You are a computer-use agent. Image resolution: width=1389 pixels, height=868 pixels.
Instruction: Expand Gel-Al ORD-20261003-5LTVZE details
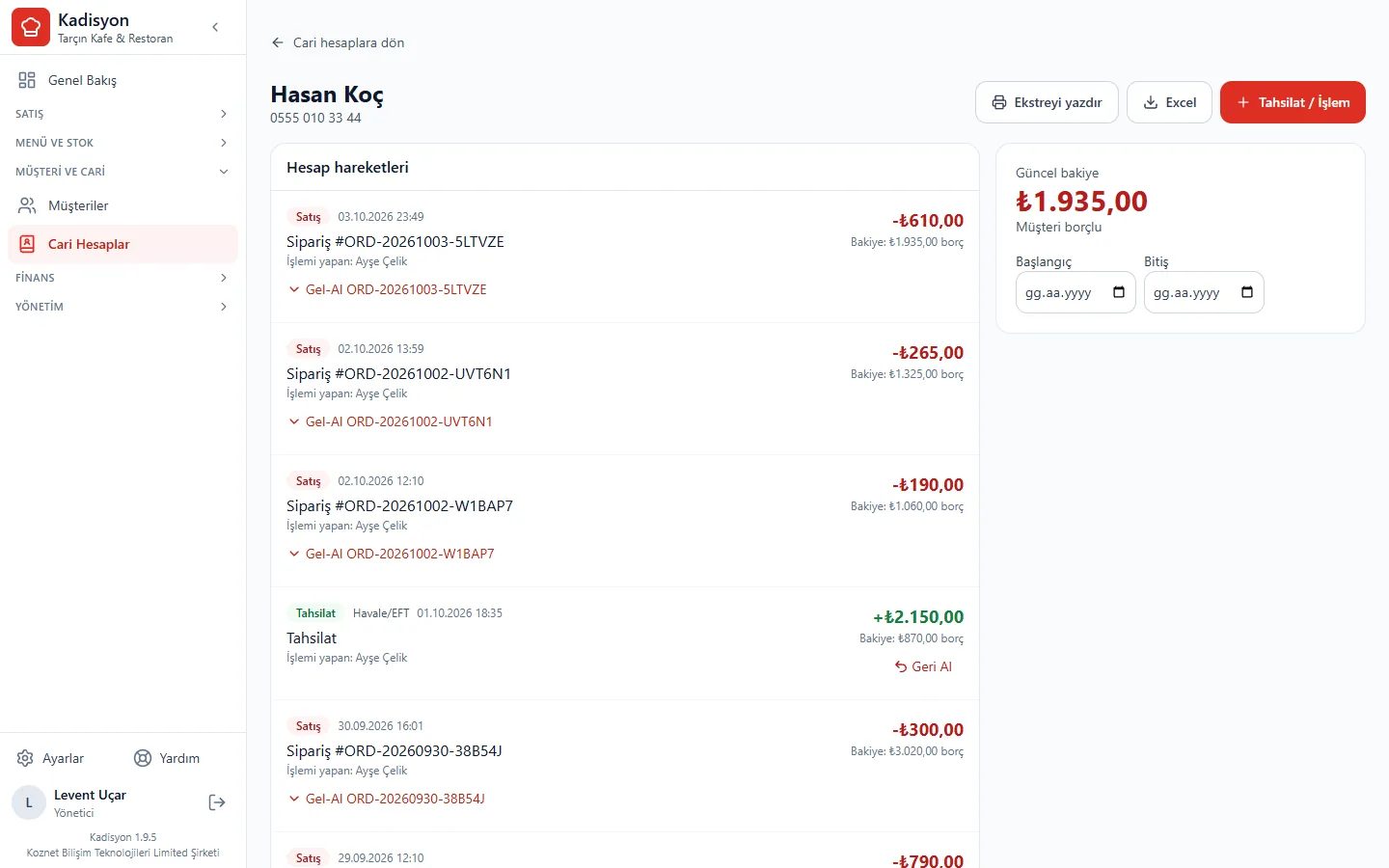(388, 289)
